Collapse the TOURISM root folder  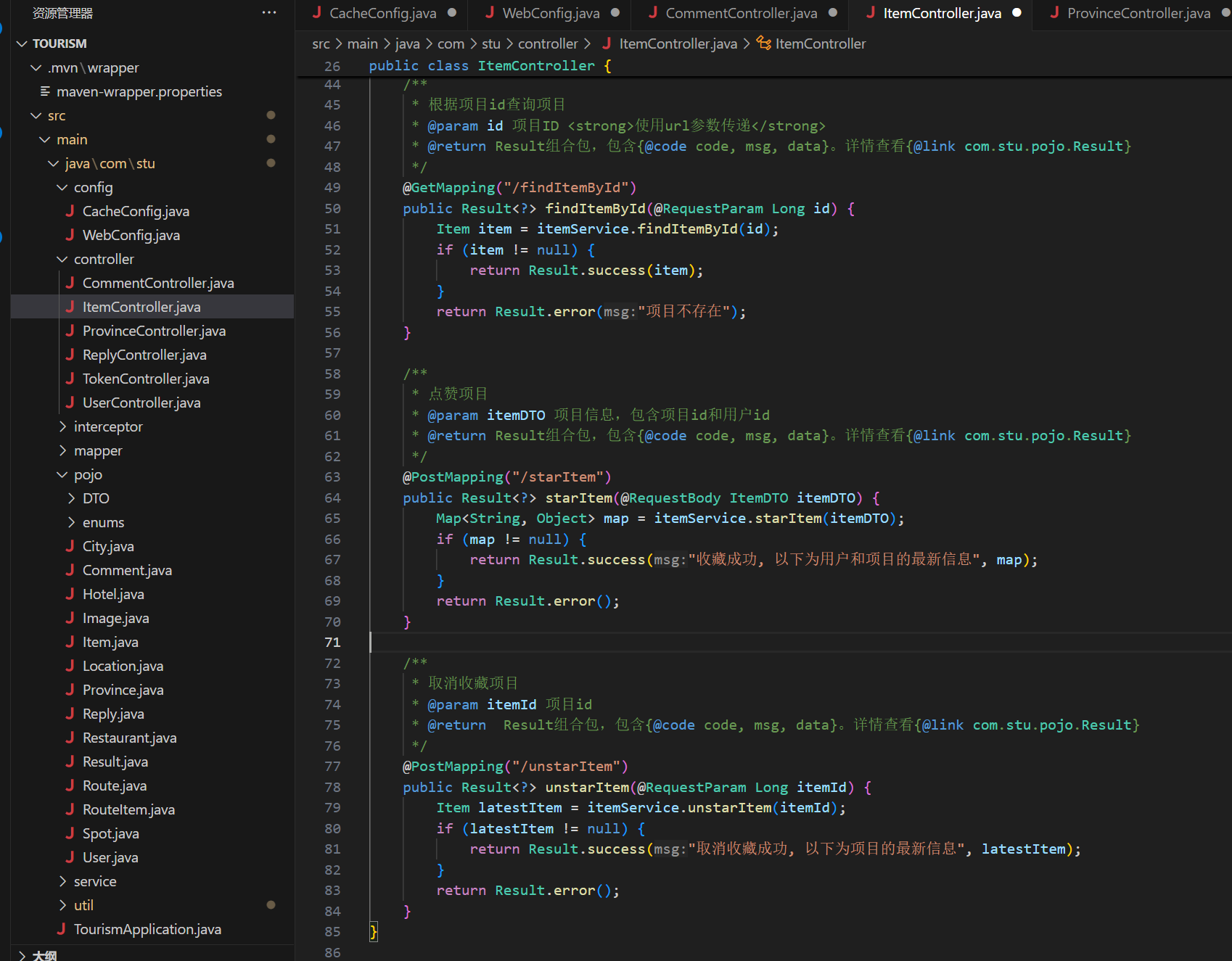coord(22,44)
